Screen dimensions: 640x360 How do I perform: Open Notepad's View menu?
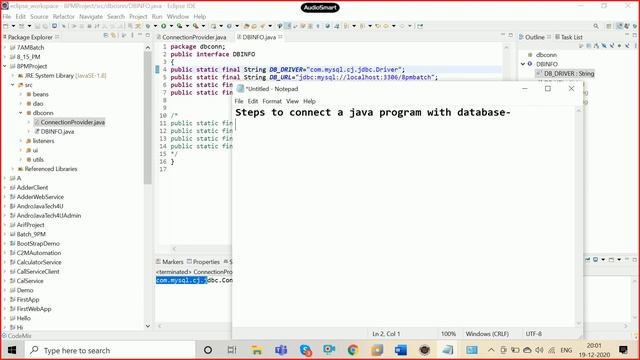[x=292, y=101]
